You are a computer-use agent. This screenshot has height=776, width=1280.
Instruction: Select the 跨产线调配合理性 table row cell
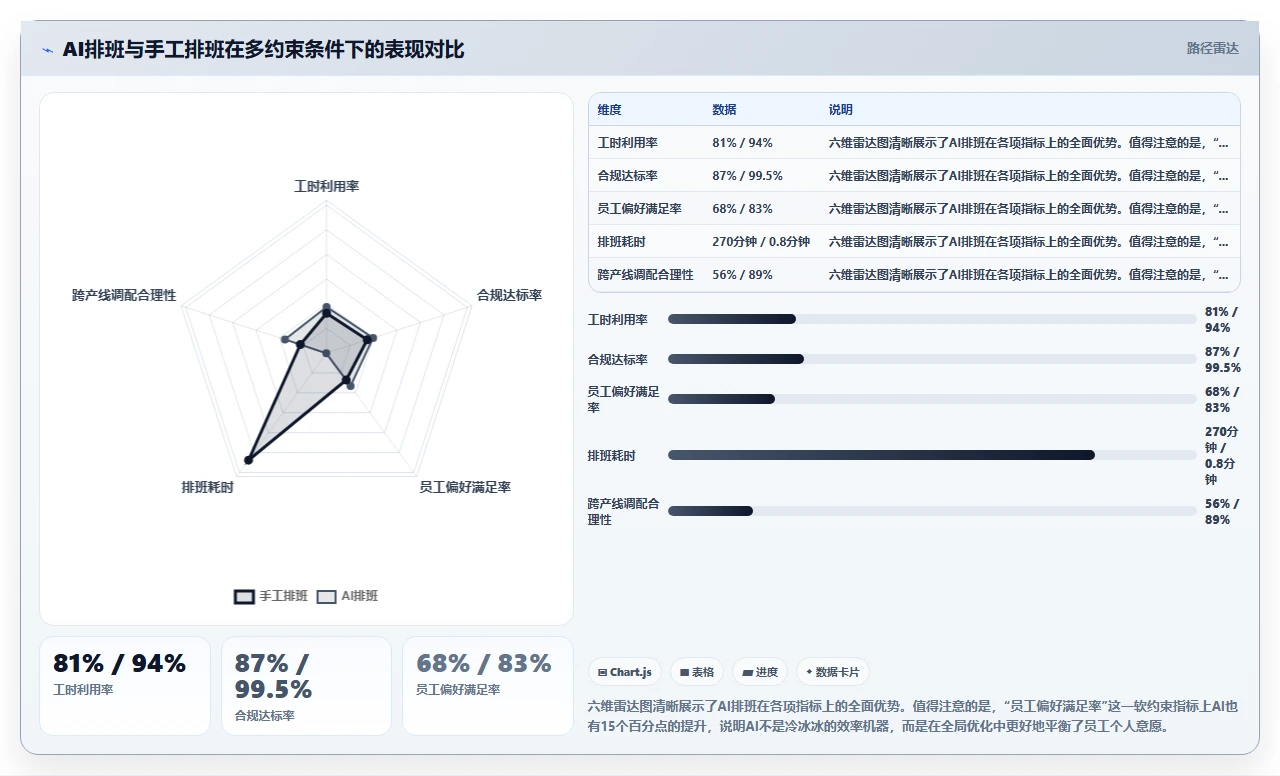click(x=645, y=275)
